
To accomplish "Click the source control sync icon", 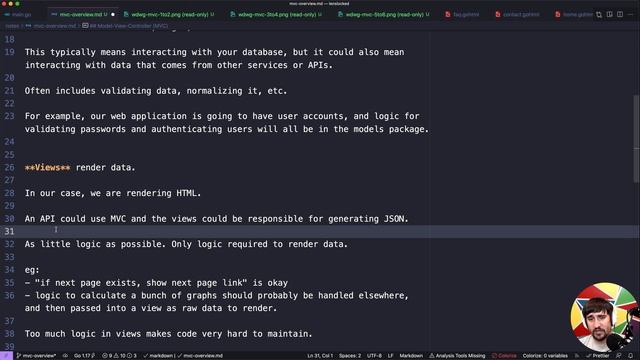I will point(65,356).
